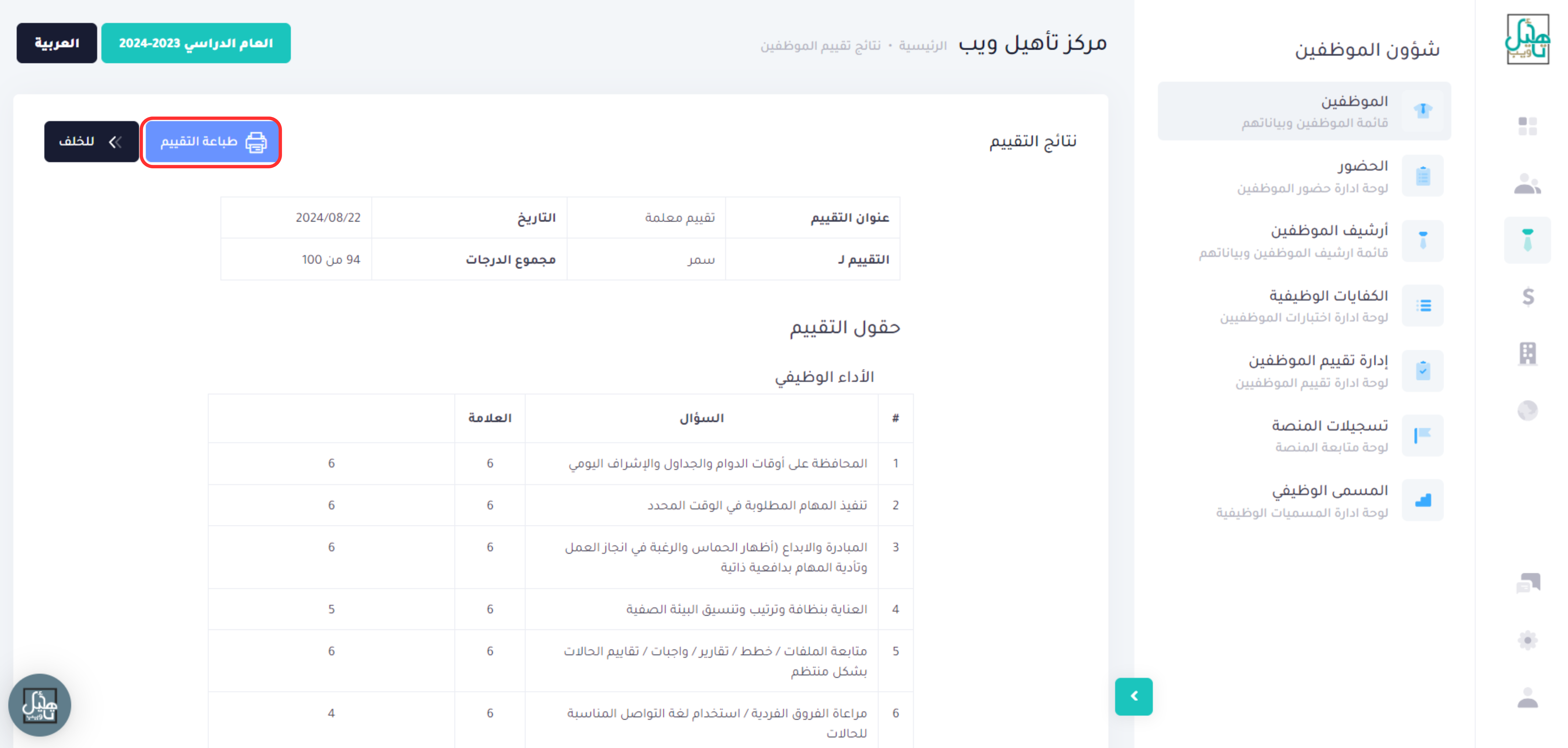Click question تنفيذ المهام المطلوبة في الوقت المحدد
This screenshot has width=1568, height=748.
[757, 505]
